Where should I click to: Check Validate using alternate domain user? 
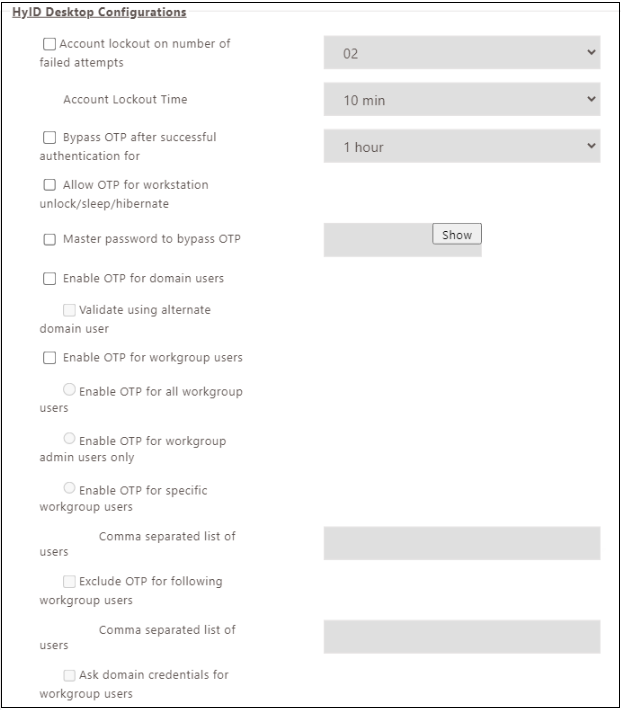(x=69, y=310)
